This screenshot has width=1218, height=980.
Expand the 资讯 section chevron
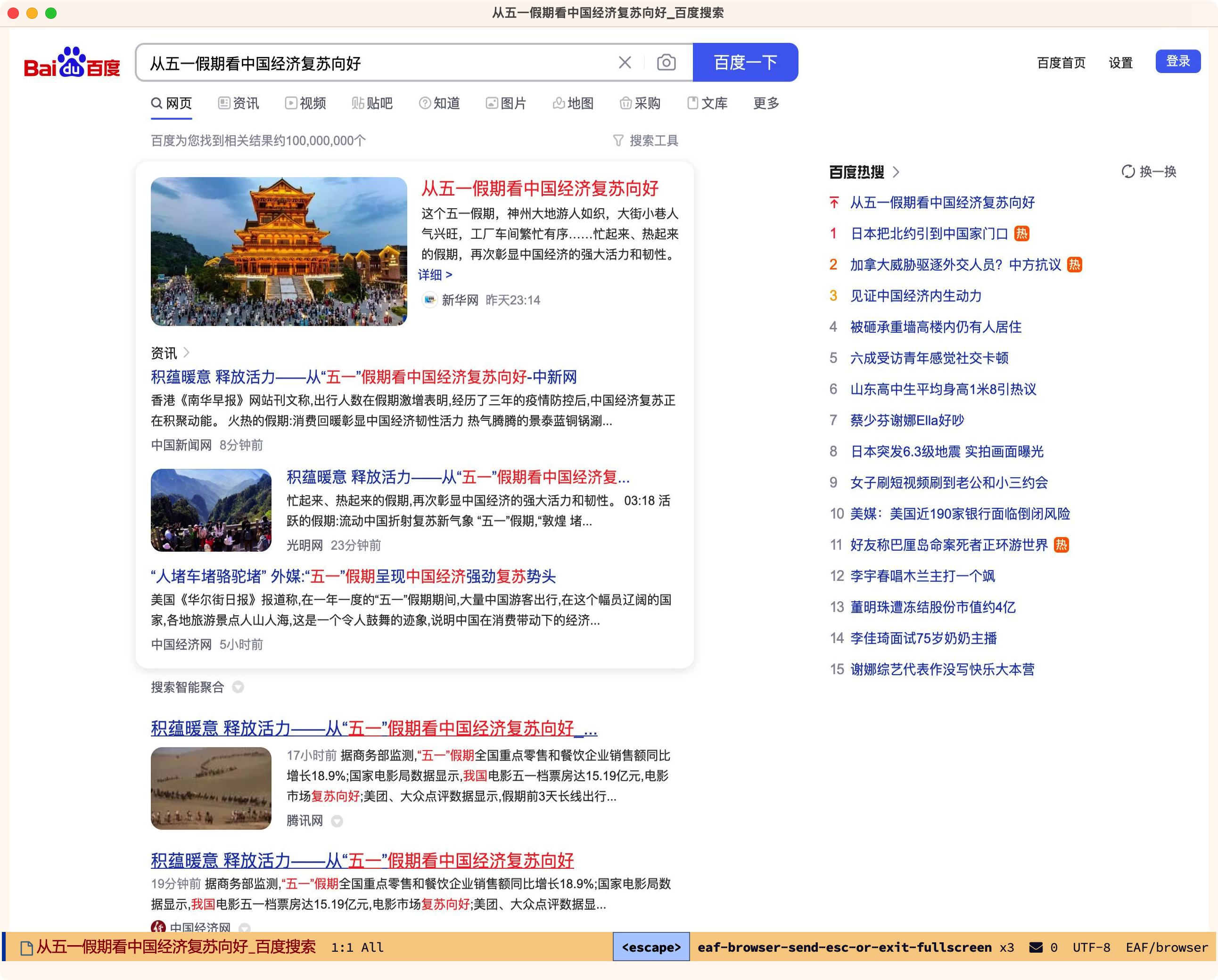[x=186, y=352]
